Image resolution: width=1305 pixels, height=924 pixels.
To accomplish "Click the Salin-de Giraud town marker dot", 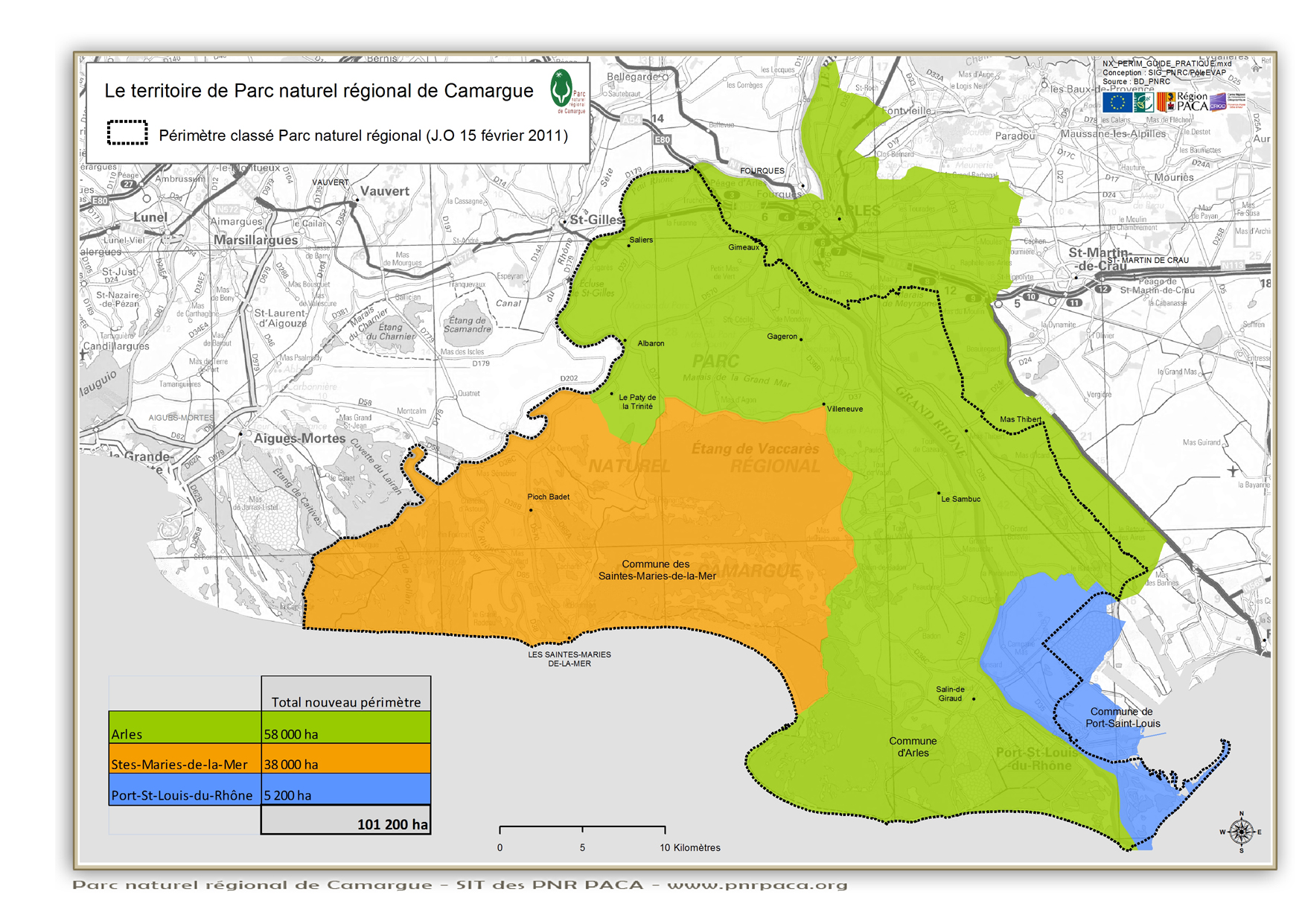I will [974, 699].
